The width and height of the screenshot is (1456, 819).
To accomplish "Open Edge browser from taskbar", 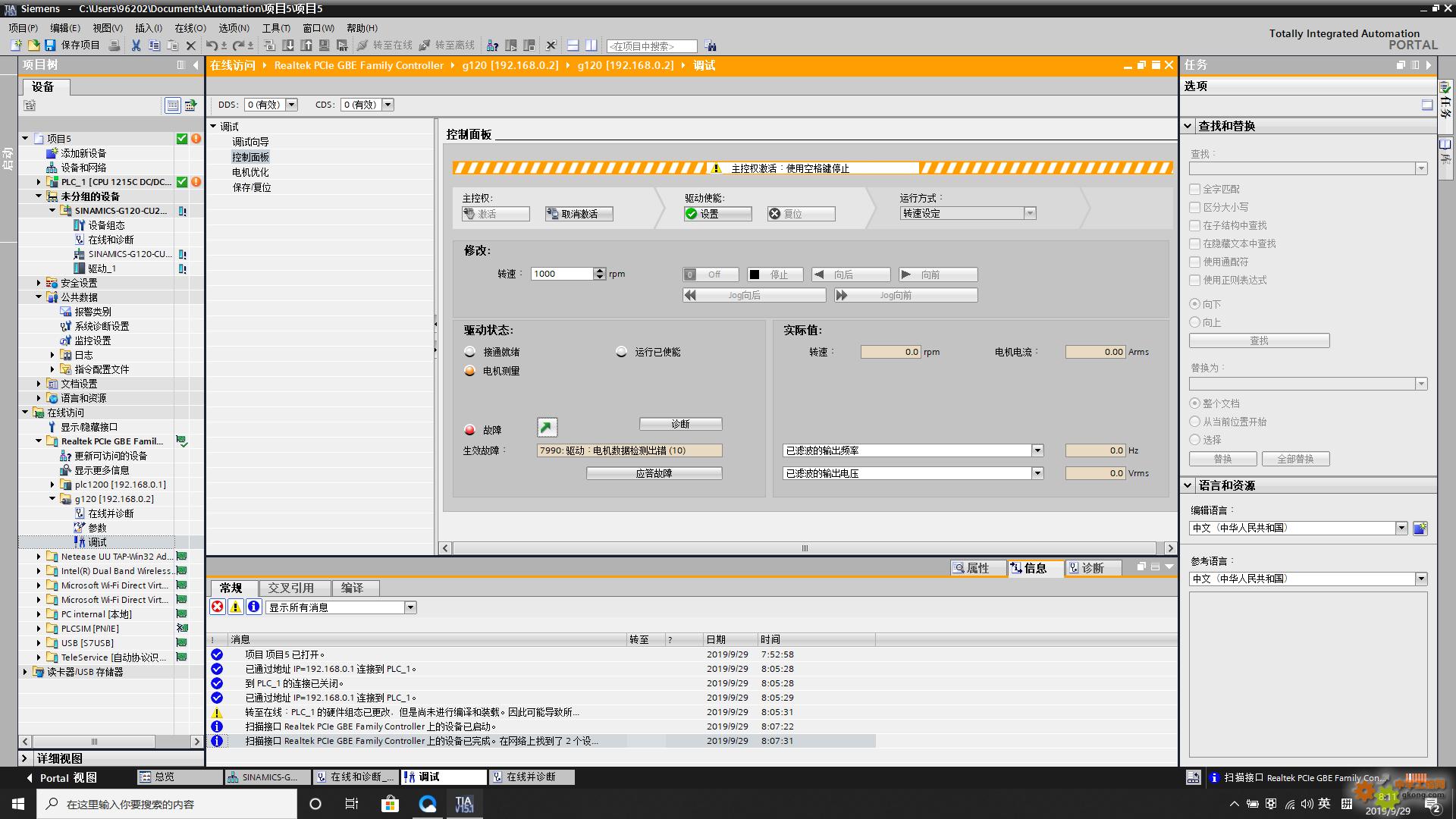I will click(x=427, y=804).
